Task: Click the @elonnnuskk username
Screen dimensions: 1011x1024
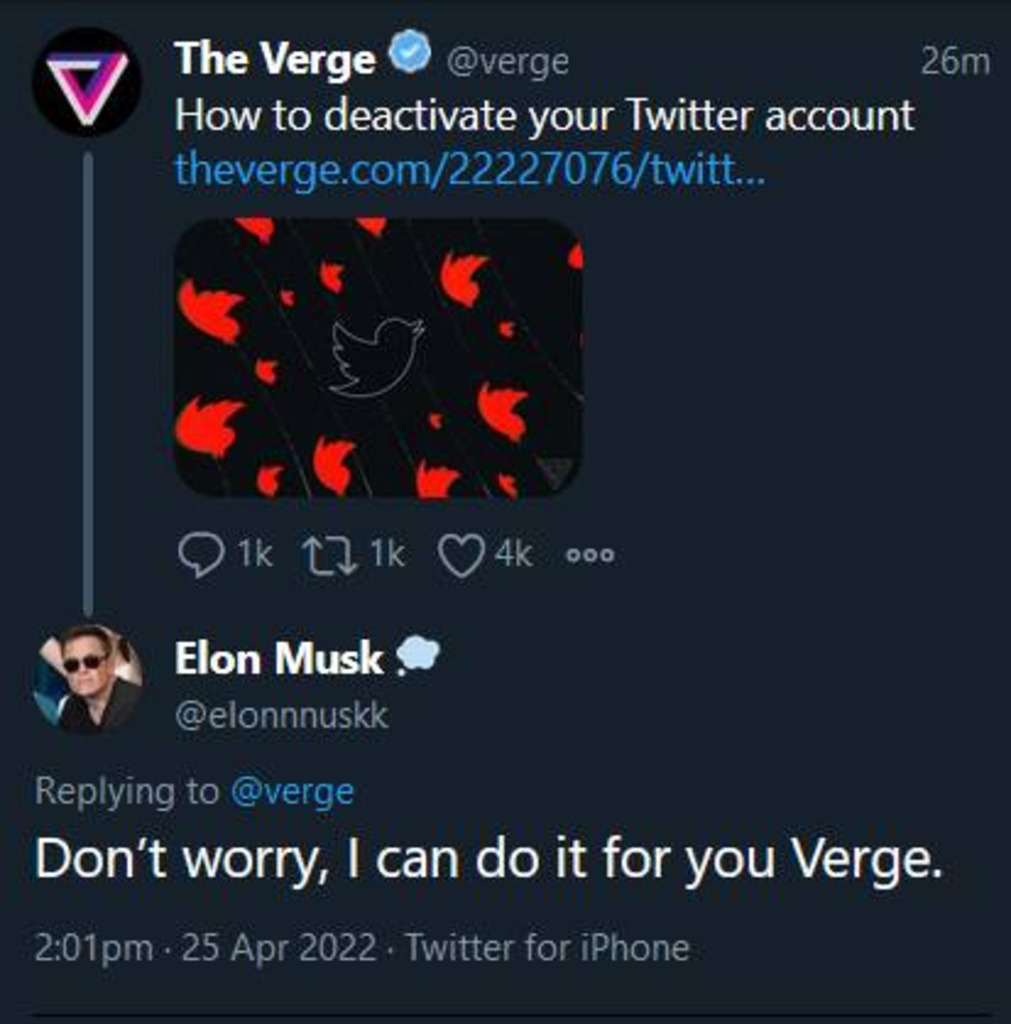Action: tap(281, 715)
